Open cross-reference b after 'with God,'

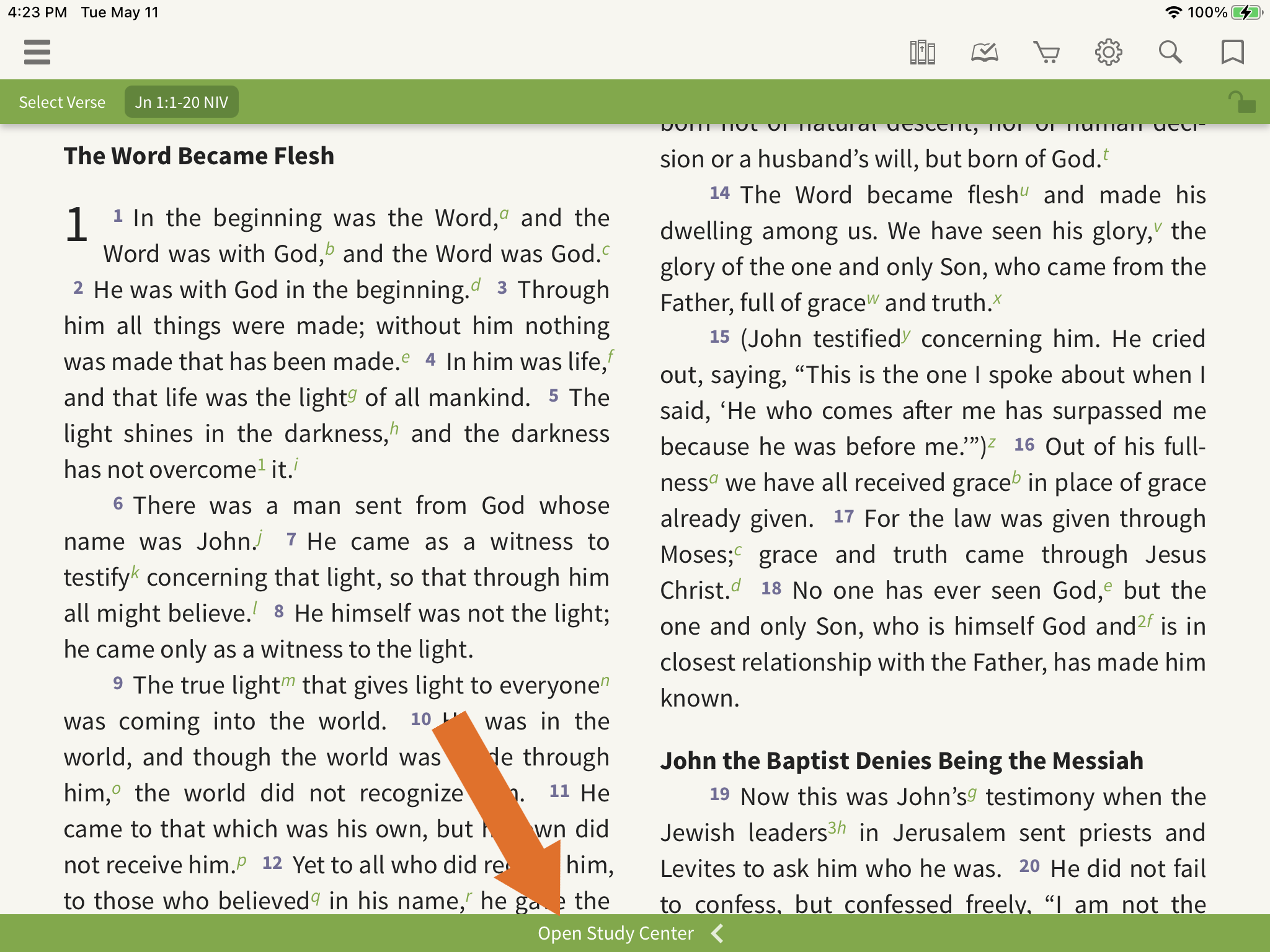(x=330, y=249)
